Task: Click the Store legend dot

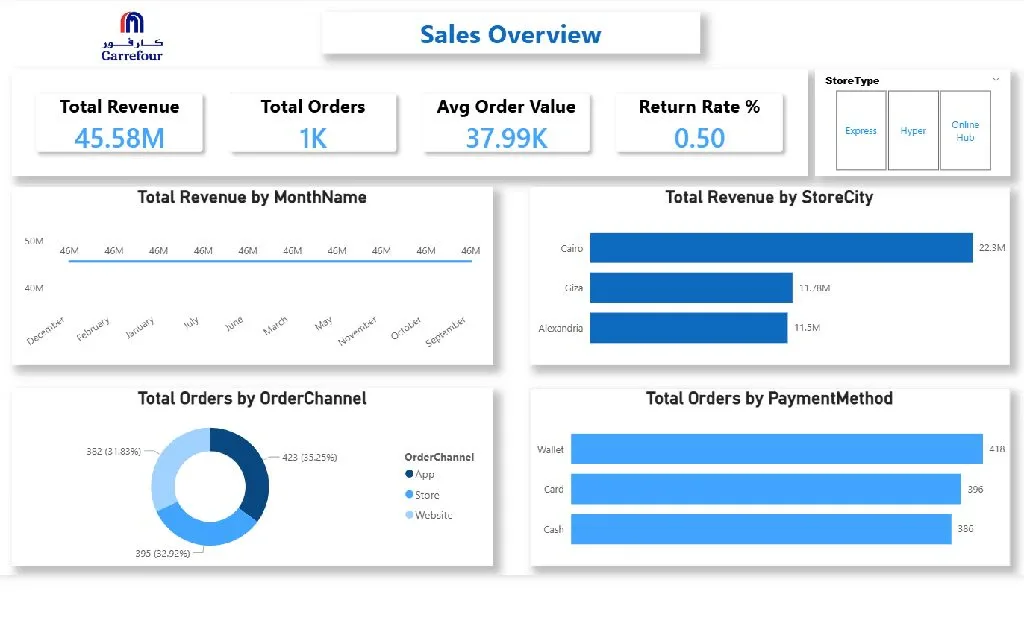Action: (x=409, y=494)
